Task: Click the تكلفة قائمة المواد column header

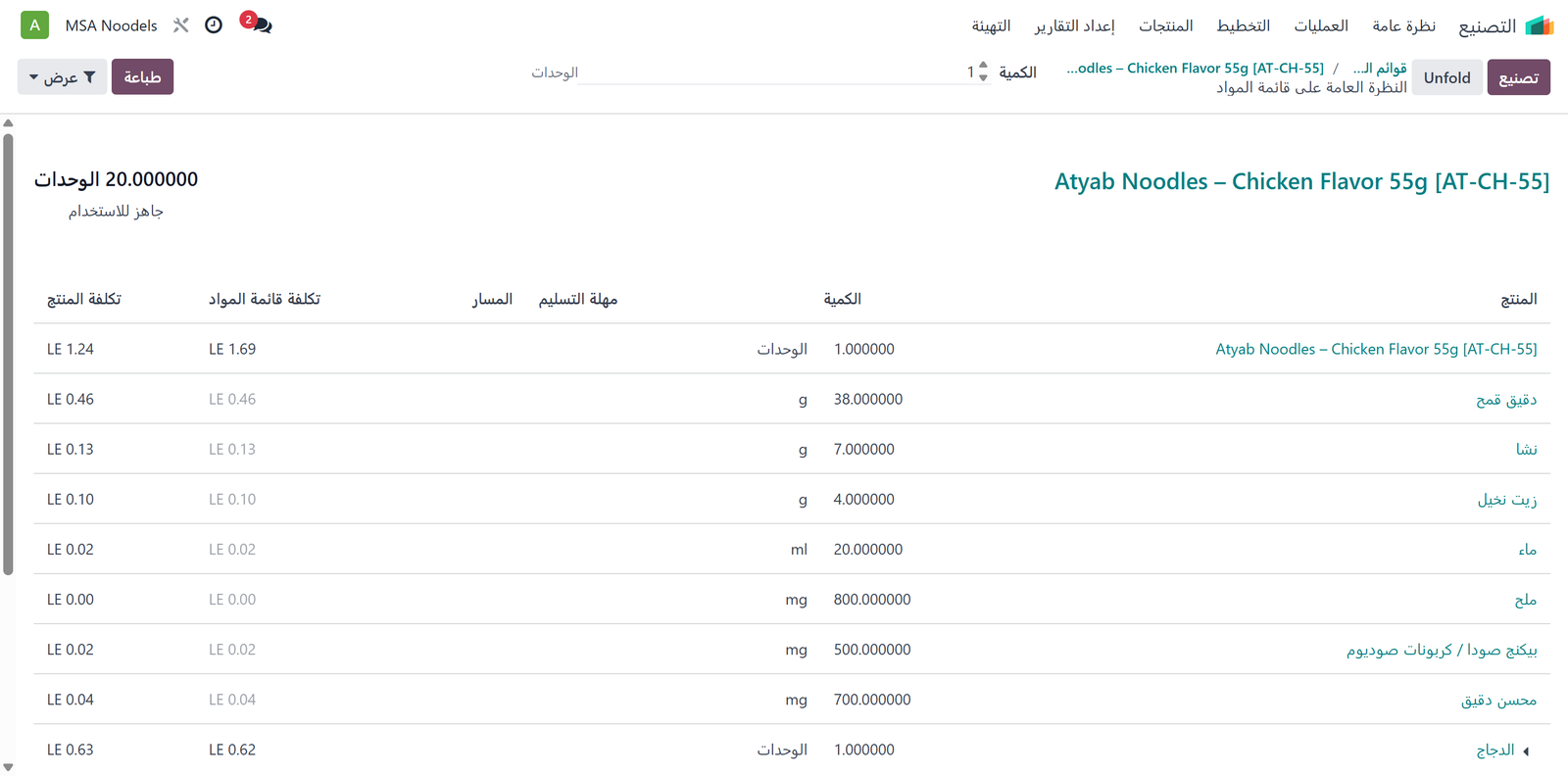Action: tap(264, 299)
